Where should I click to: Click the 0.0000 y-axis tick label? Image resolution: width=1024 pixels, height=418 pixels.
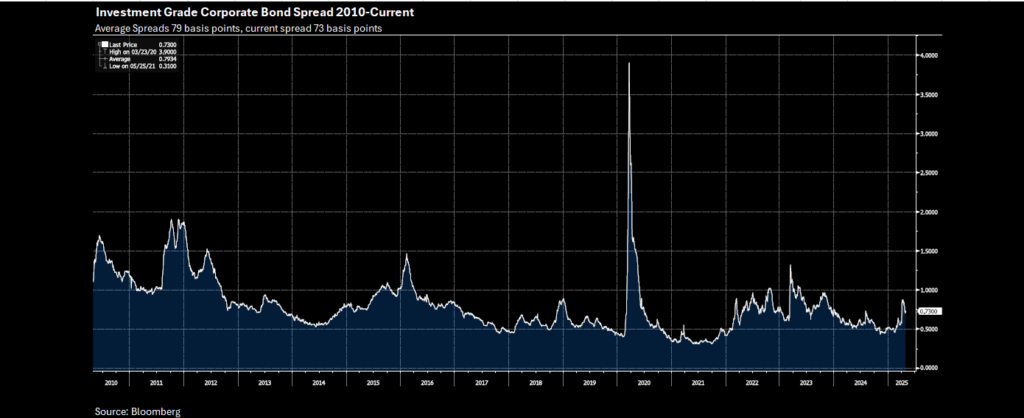click(929, 367)
